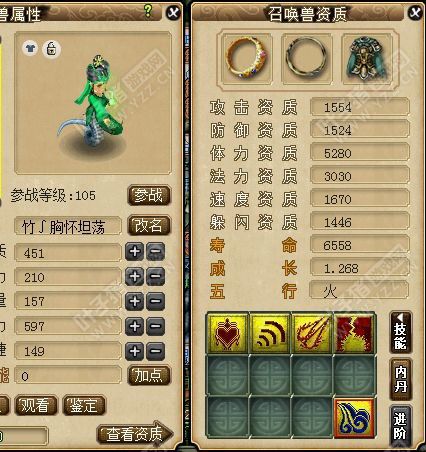
Task: Toggle the shirt icon above the pet
Action: pos(30,48)
